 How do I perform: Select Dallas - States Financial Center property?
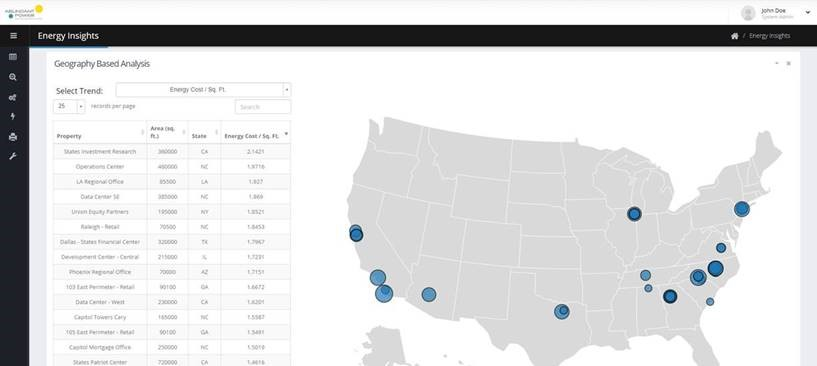click(x=100, y=242)
